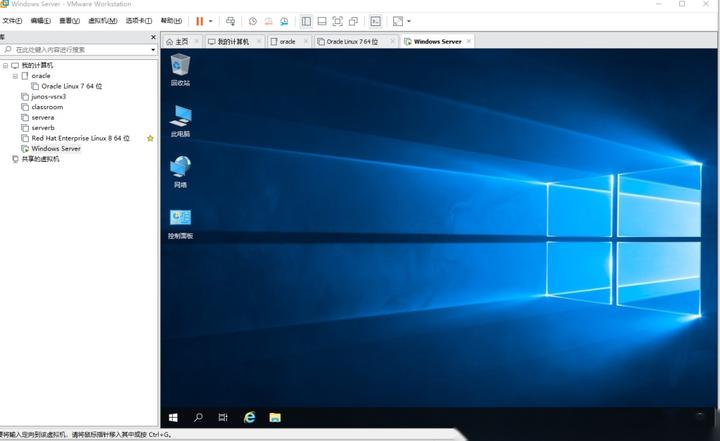
Task: Toggle the favorite star for Red Hat Enterprise Linux
Action: 150,138
